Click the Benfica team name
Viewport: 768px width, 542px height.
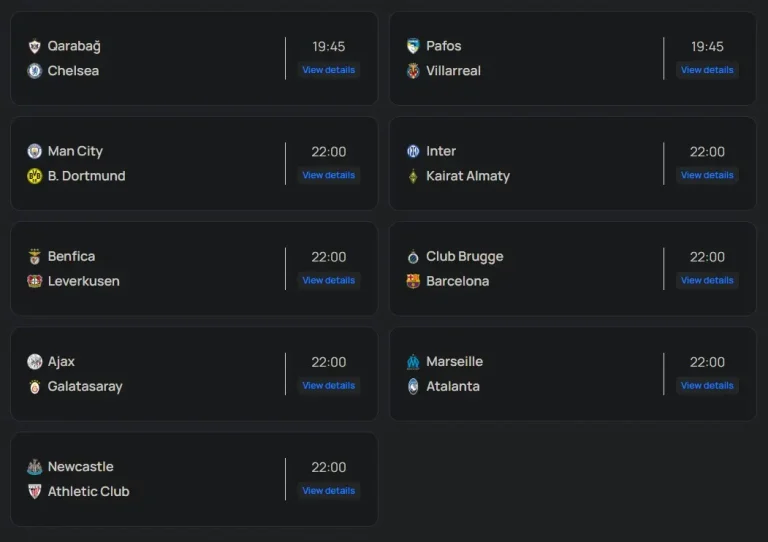pos(71,256)
